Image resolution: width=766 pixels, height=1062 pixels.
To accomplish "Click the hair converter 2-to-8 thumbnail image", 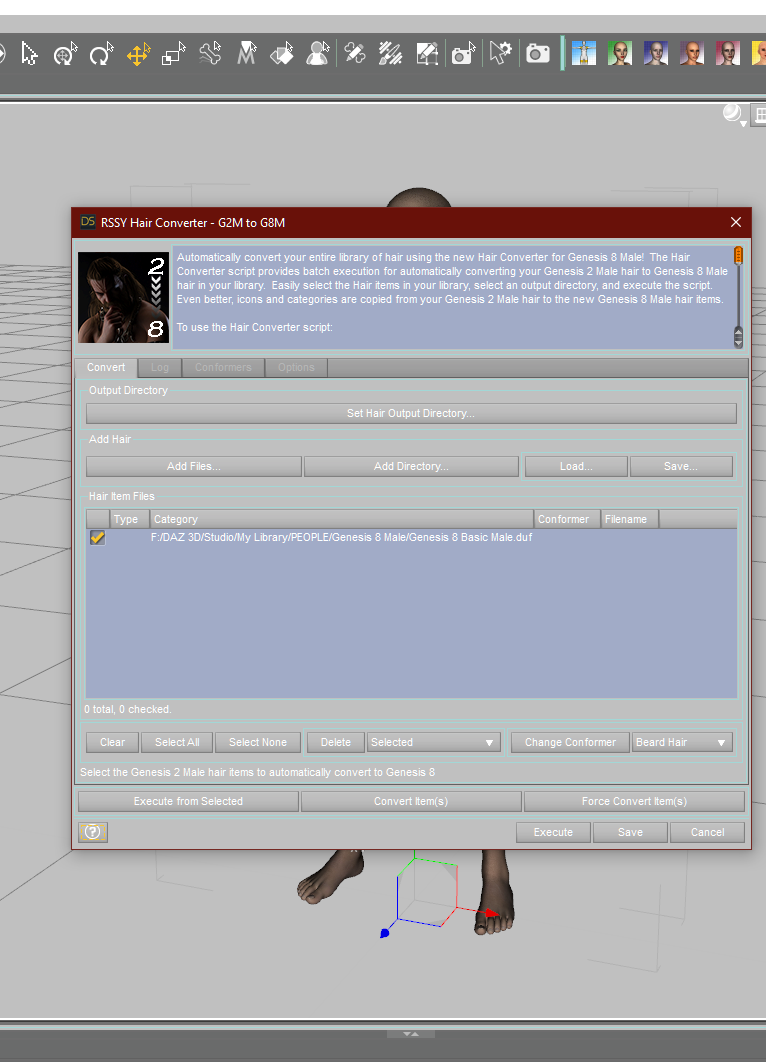I will click(123, 297).
